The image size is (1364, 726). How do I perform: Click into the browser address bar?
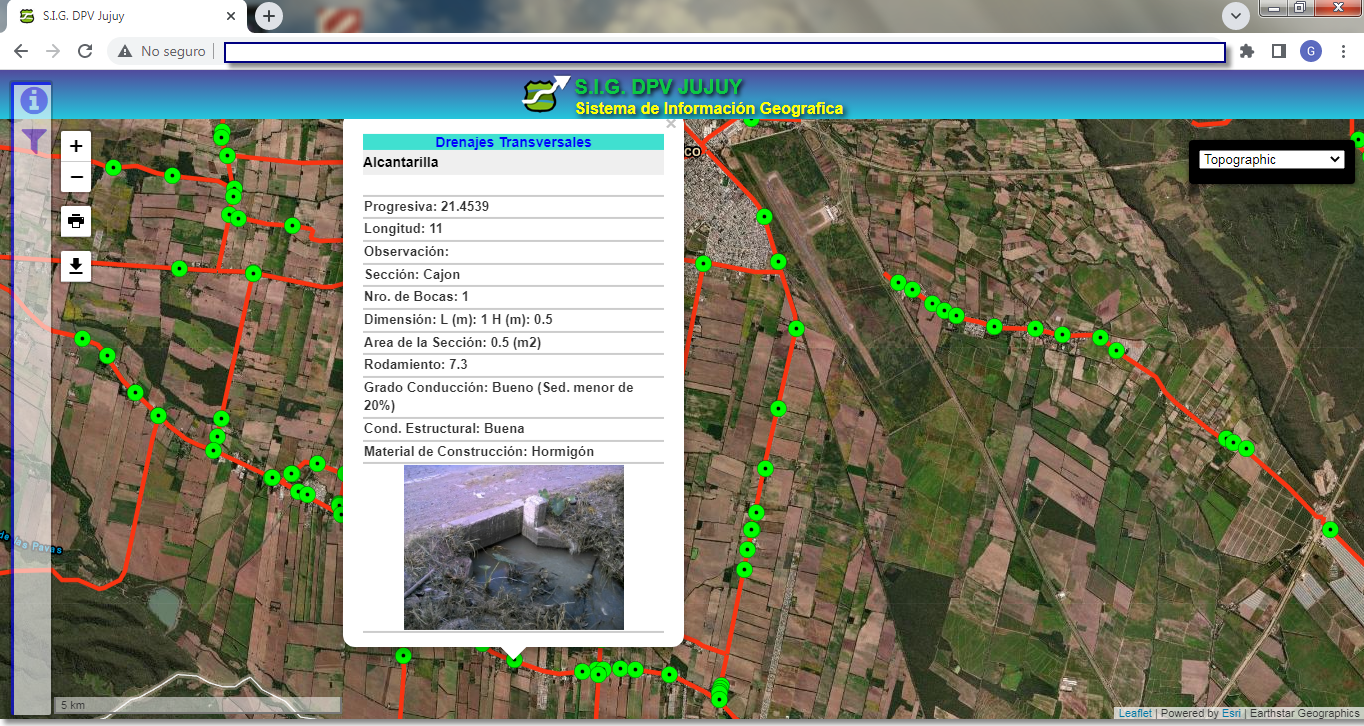724,52
